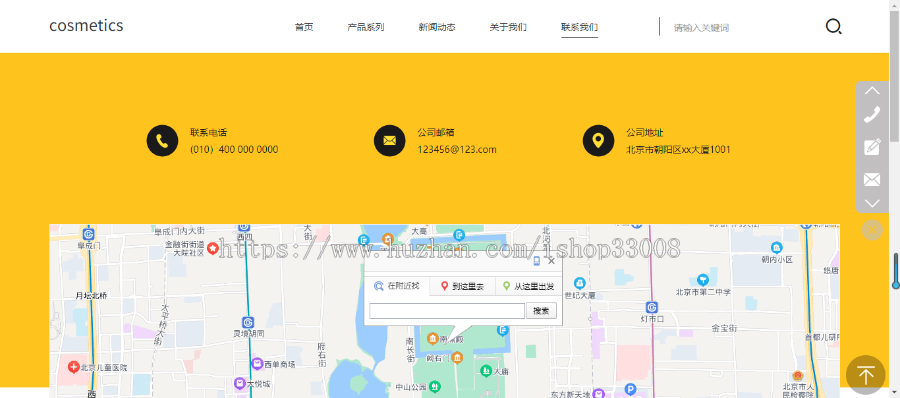Image resolution: width=900 pixels, height=398 pixels.
Task: Click 朝内小区 residential marker
Action: pyautogui.click(x=777, y=248)
